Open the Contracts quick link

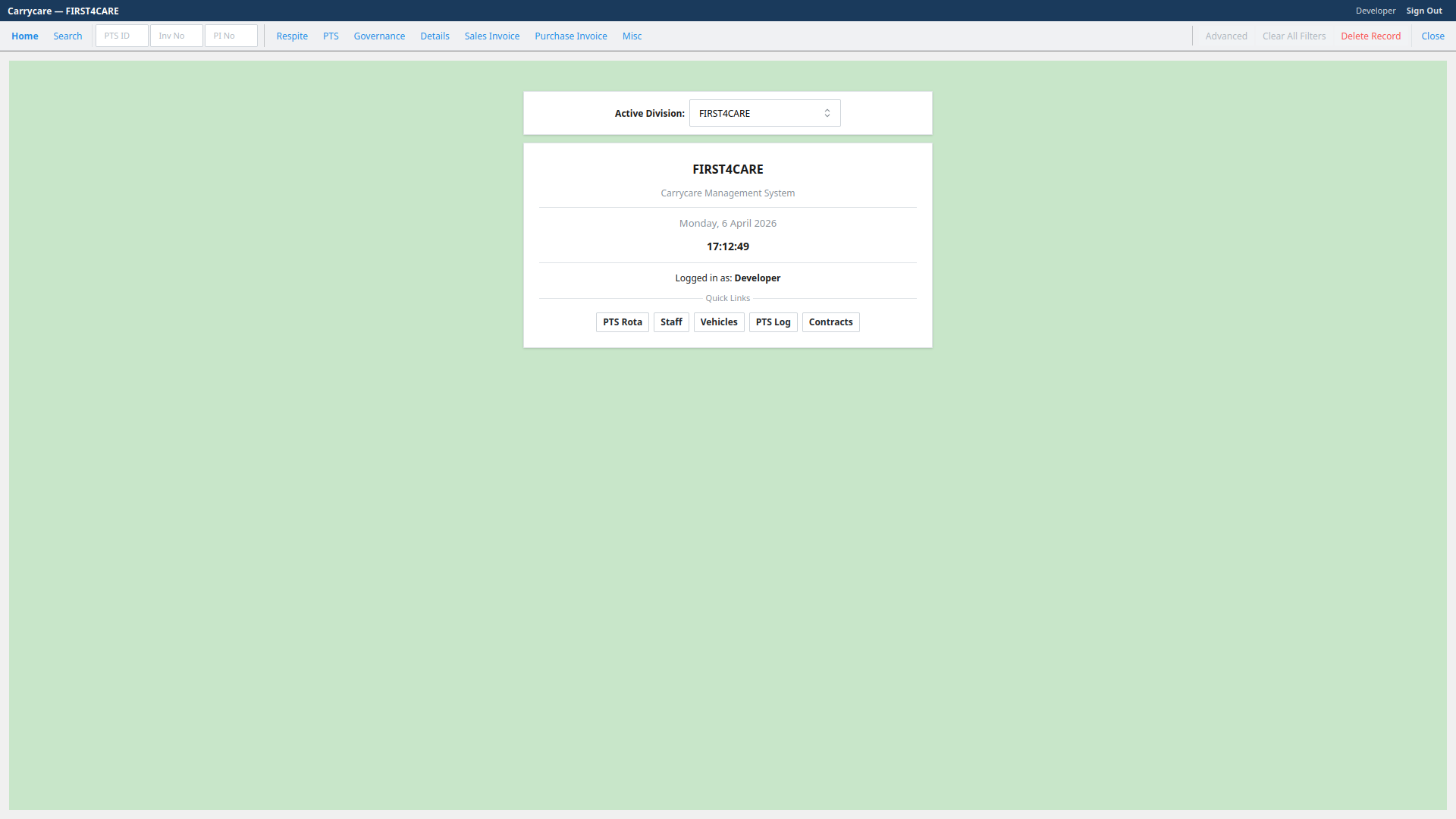coord(830,322)
